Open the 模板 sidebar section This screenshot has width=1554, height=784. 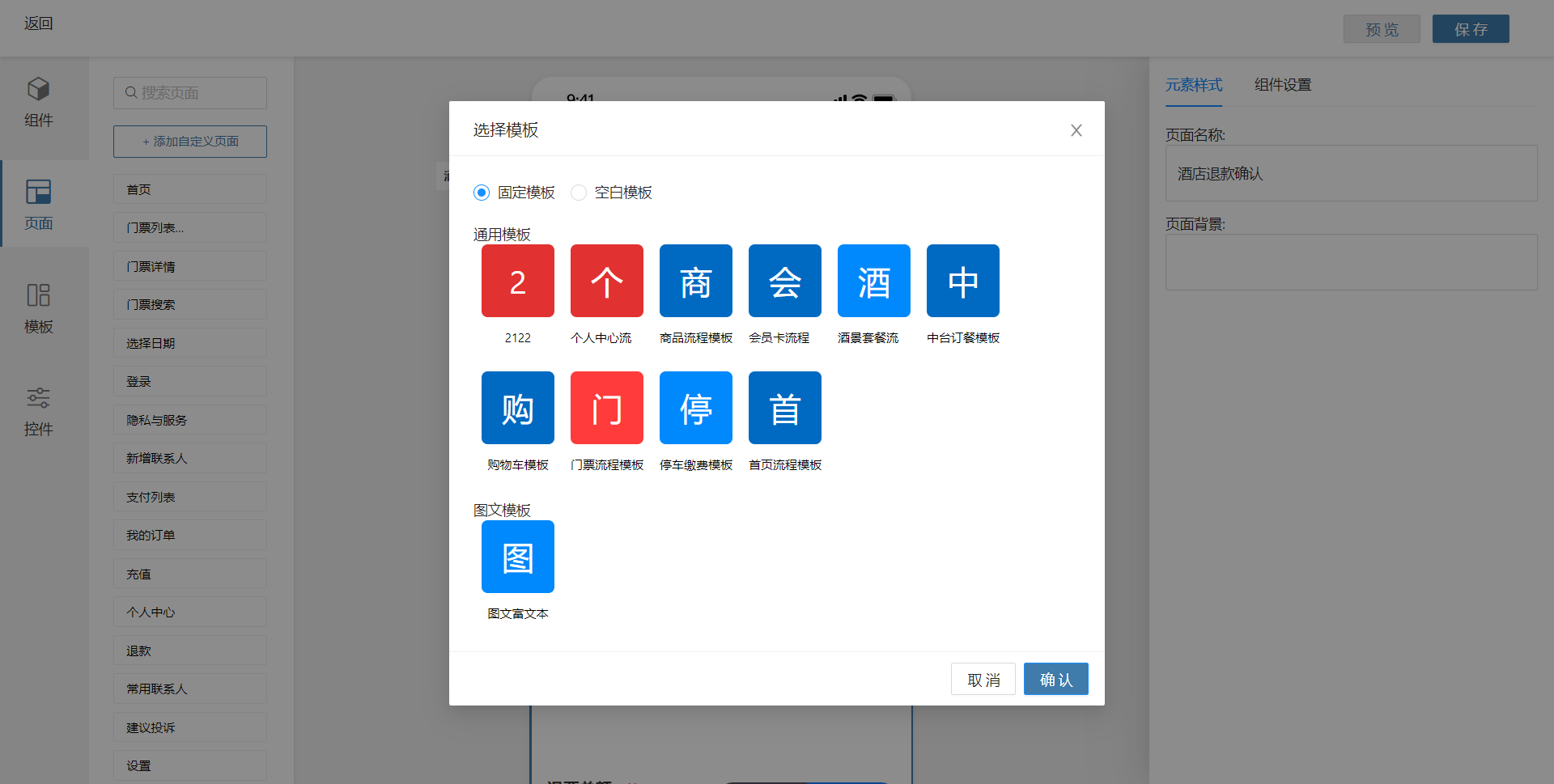coord(38,308)
